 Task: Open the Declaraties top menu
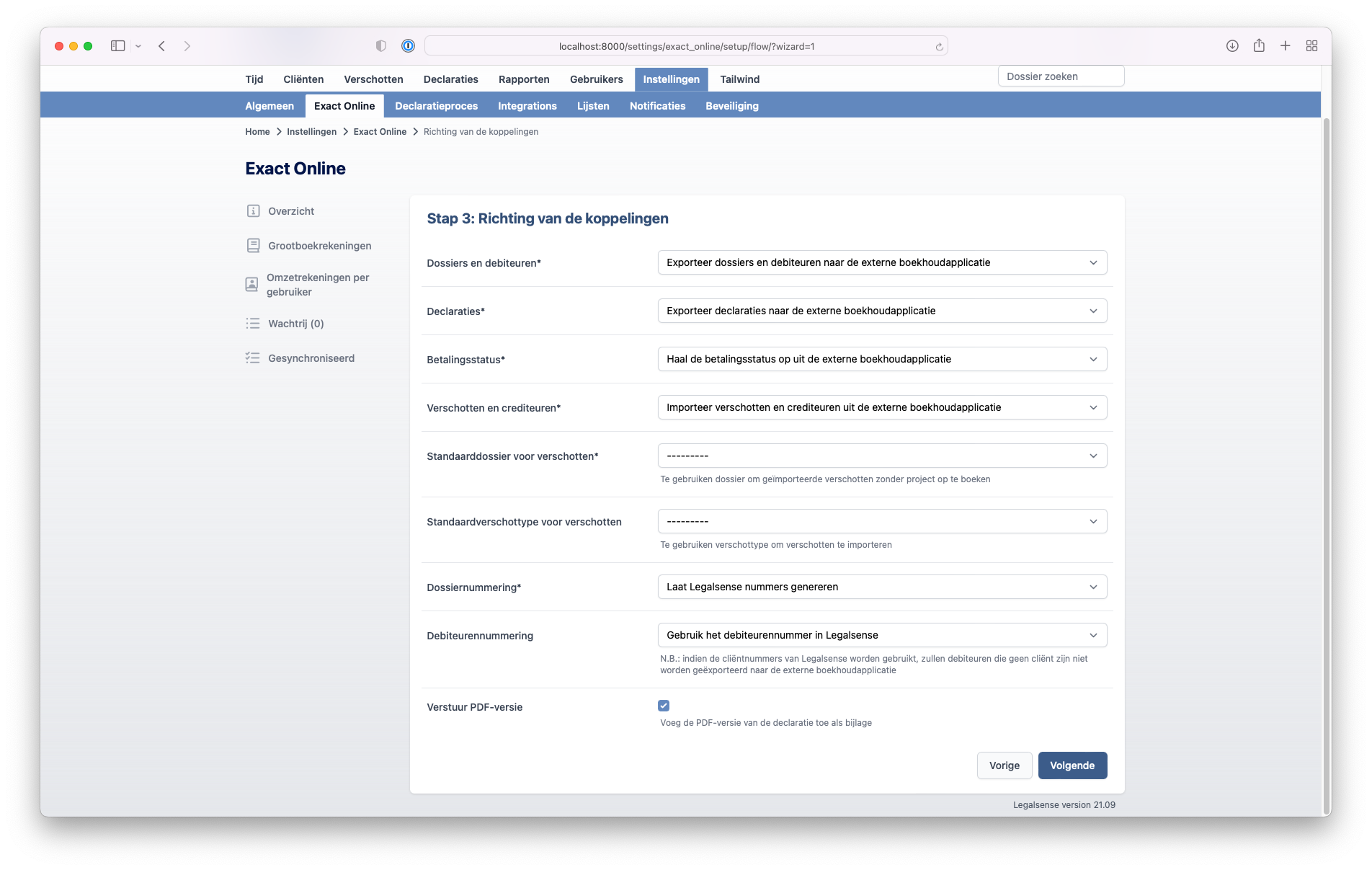pos(451,79)
